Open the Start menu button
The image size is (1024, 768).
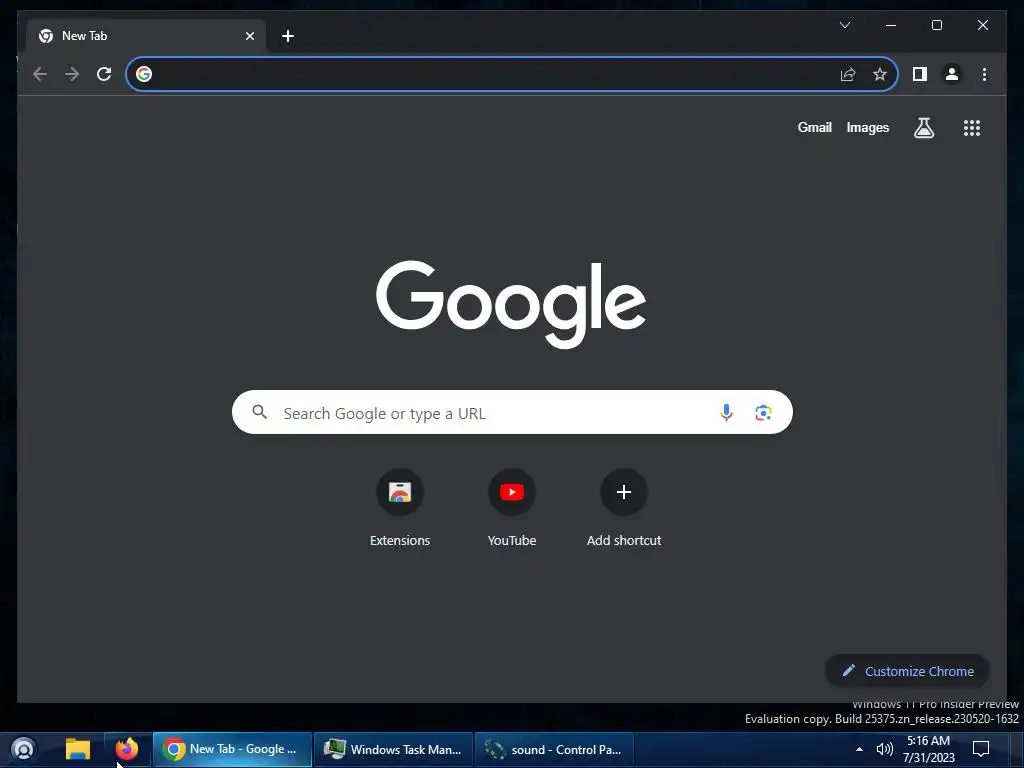click(x=23, y=749)
